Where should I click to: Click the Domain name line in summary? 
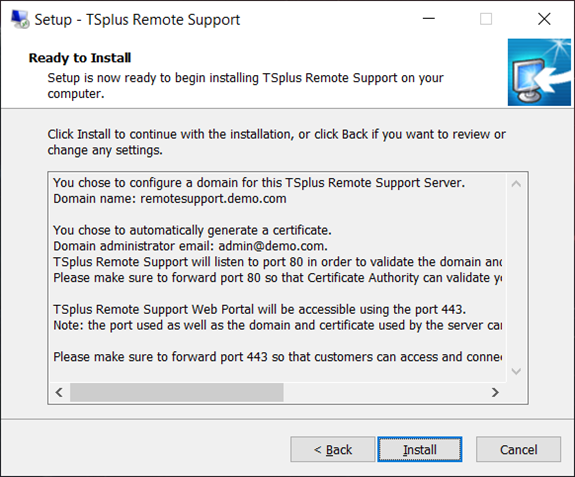coord(170,199)
